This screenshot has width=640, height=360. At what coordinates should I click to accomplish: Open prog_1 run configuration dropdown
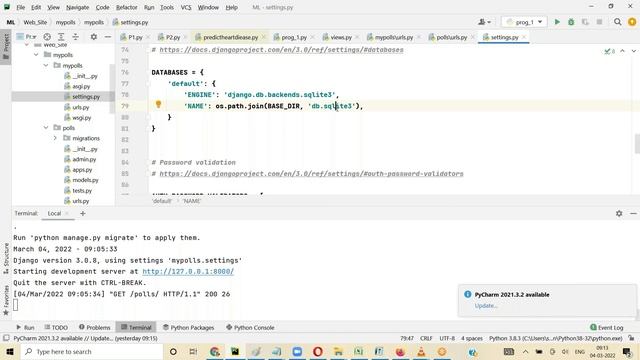tap(524, 22)
